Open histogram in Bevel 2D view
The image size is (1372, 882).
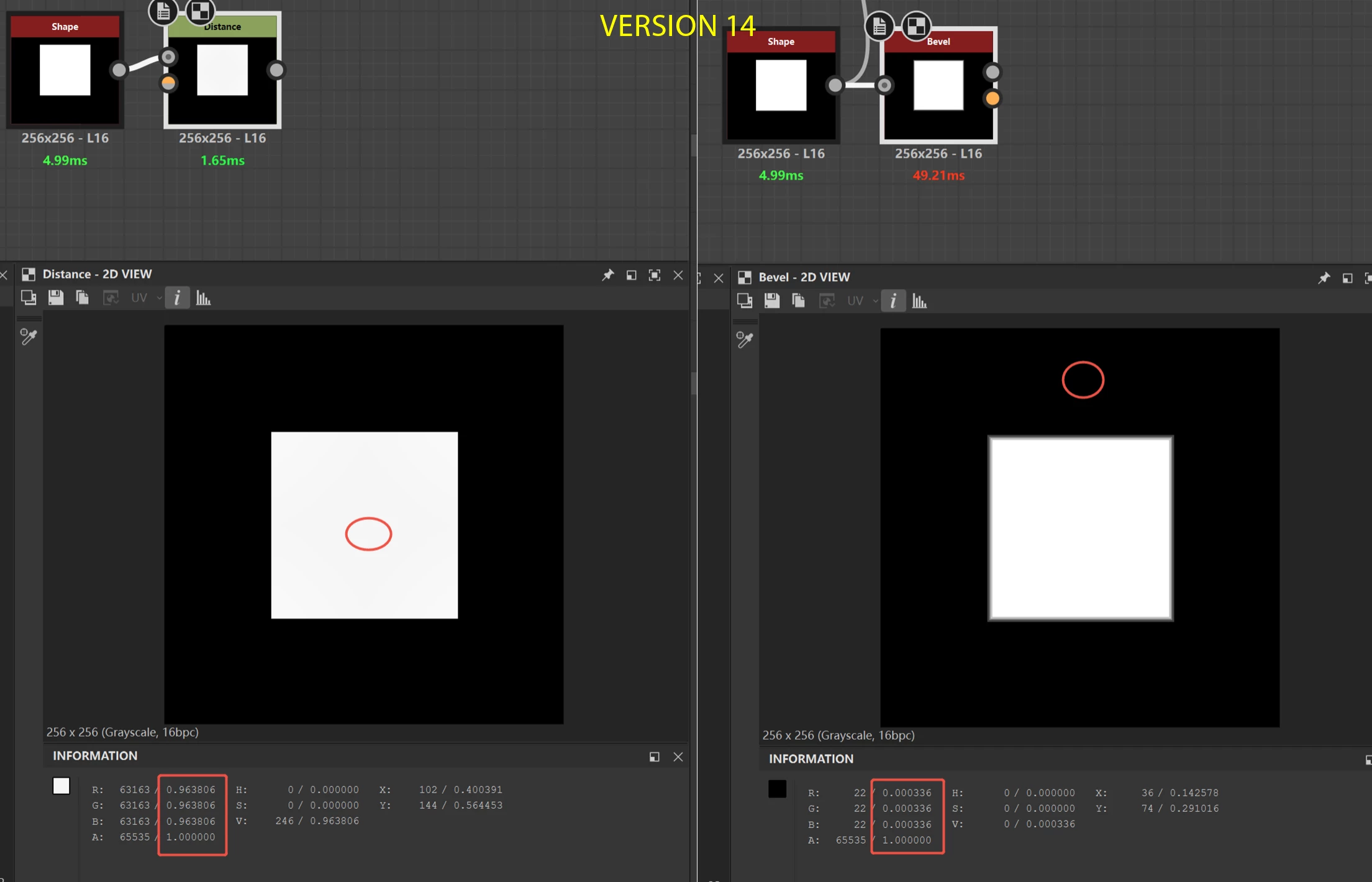tap(919, 301)
